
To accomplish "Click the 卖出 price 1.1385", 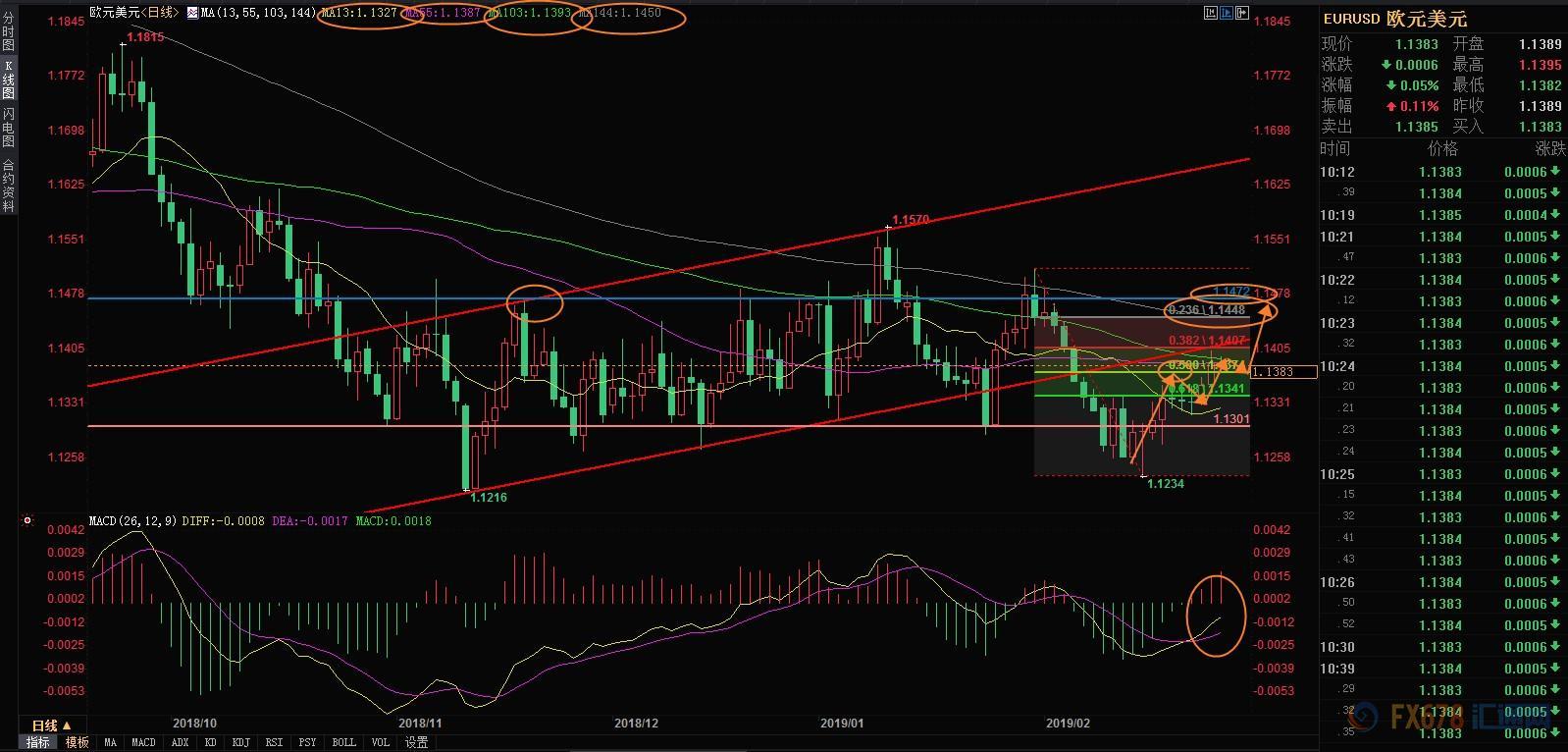I will (1418, 127).
